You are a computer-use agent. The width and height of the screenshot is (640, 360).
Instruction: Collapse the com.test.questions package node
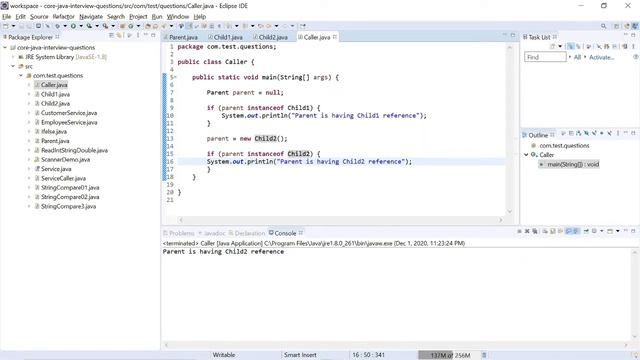click(x=21, y=76)
